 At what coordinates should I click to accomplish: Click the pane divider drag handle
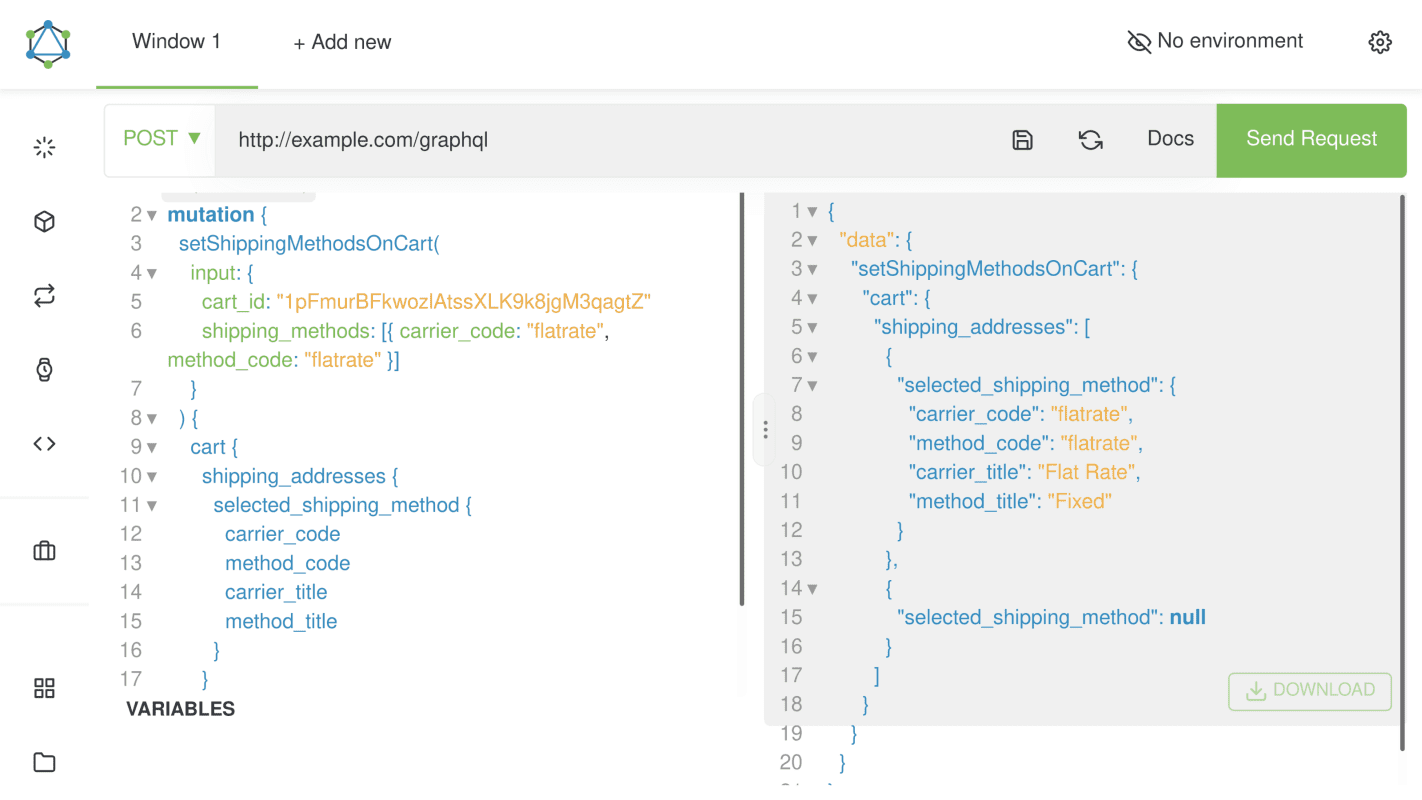pos(765,430)
